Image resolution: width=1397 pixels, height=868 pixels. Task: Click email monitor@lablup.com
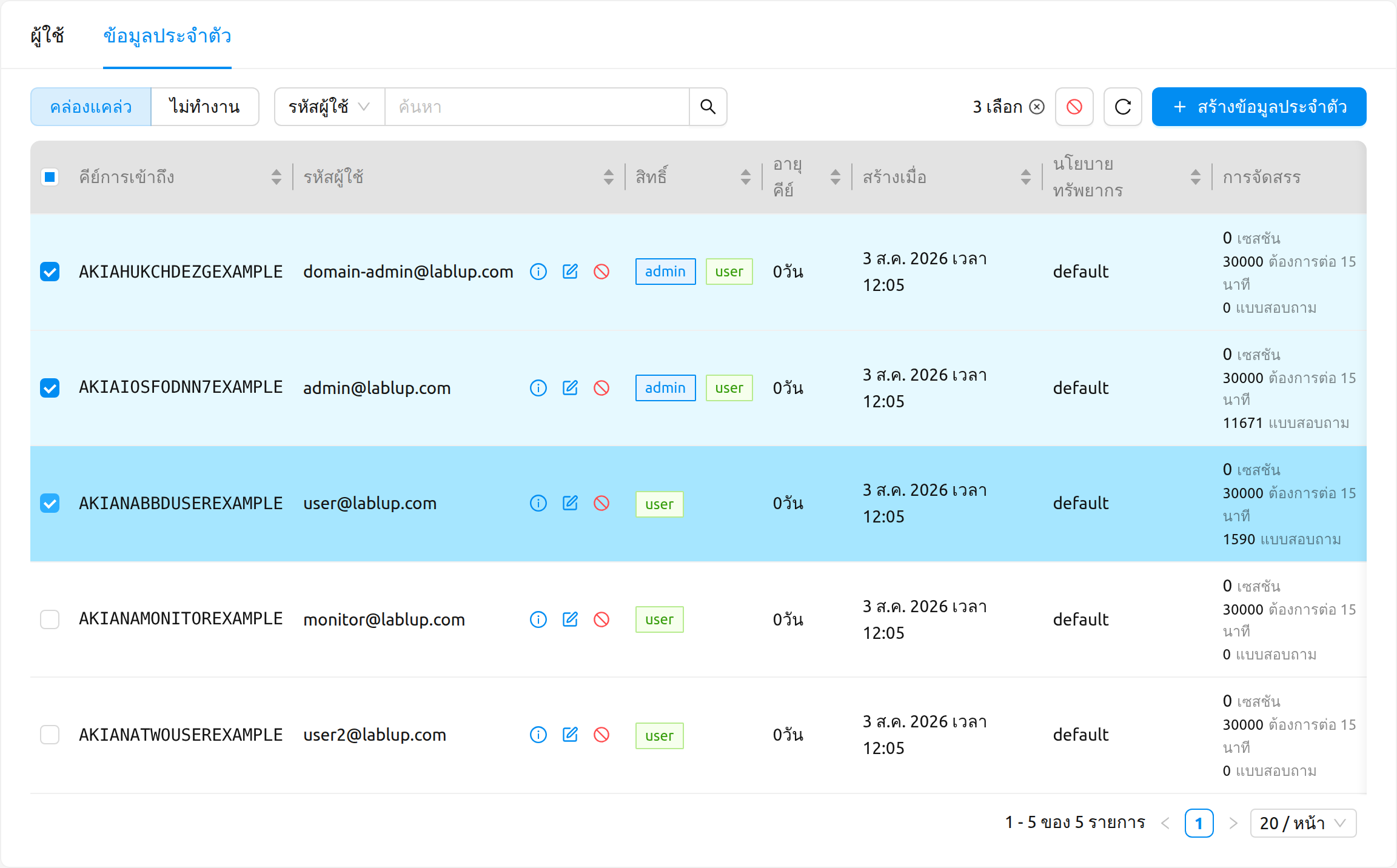tap(384, 619)
